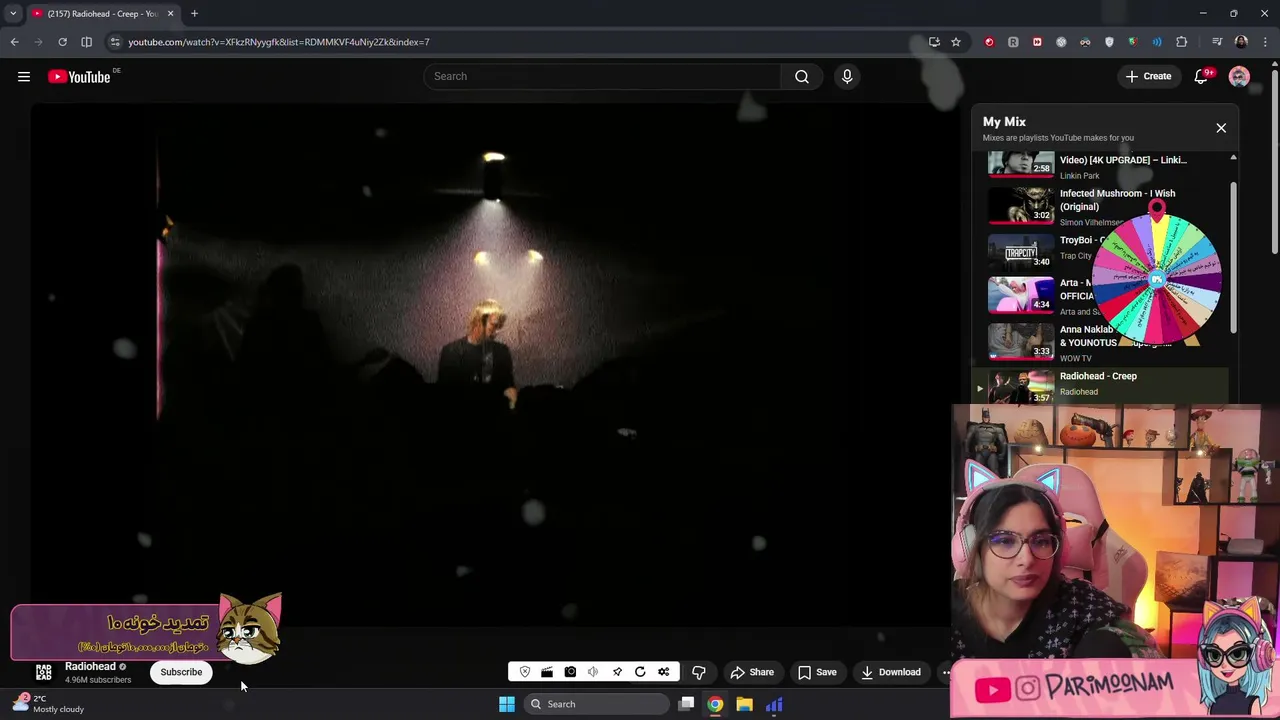Click the red circular extension icon in Chrome

[x=989, y=42]
